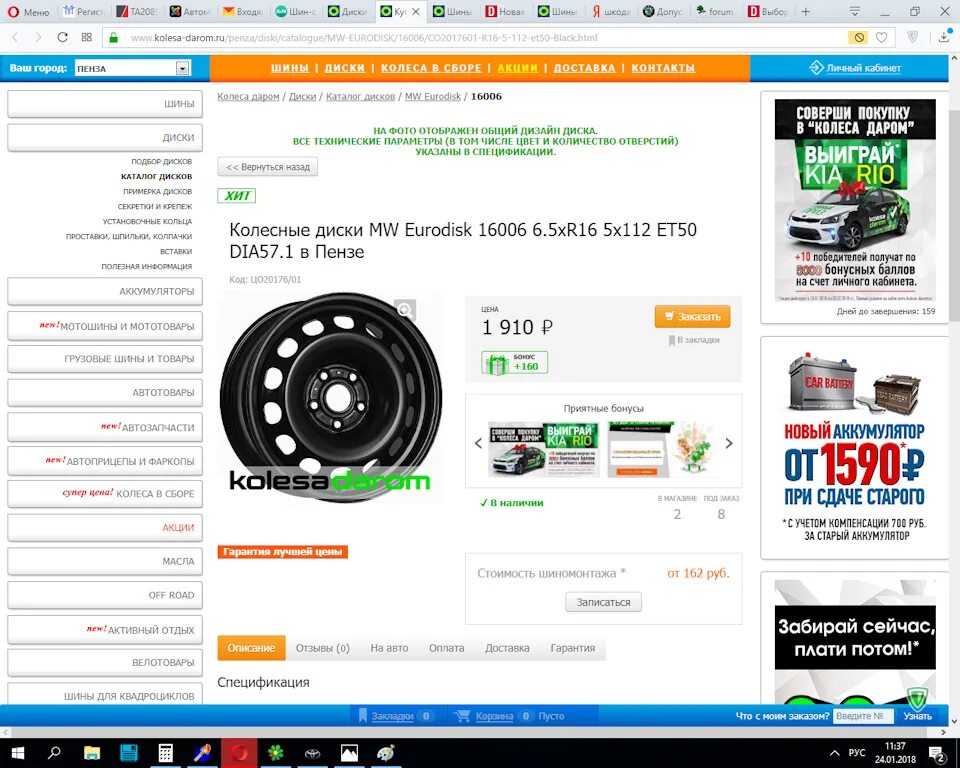
Task: Open Windows Start menu
Action: click(17, 753)
